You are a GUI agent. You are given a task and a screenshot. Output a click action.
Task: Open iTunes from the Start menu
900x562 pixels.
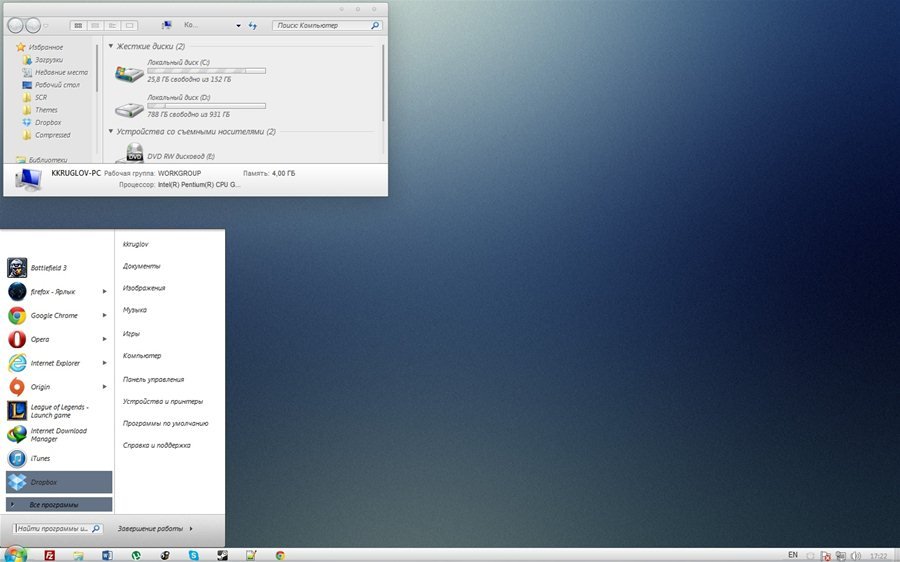point(40,458)
